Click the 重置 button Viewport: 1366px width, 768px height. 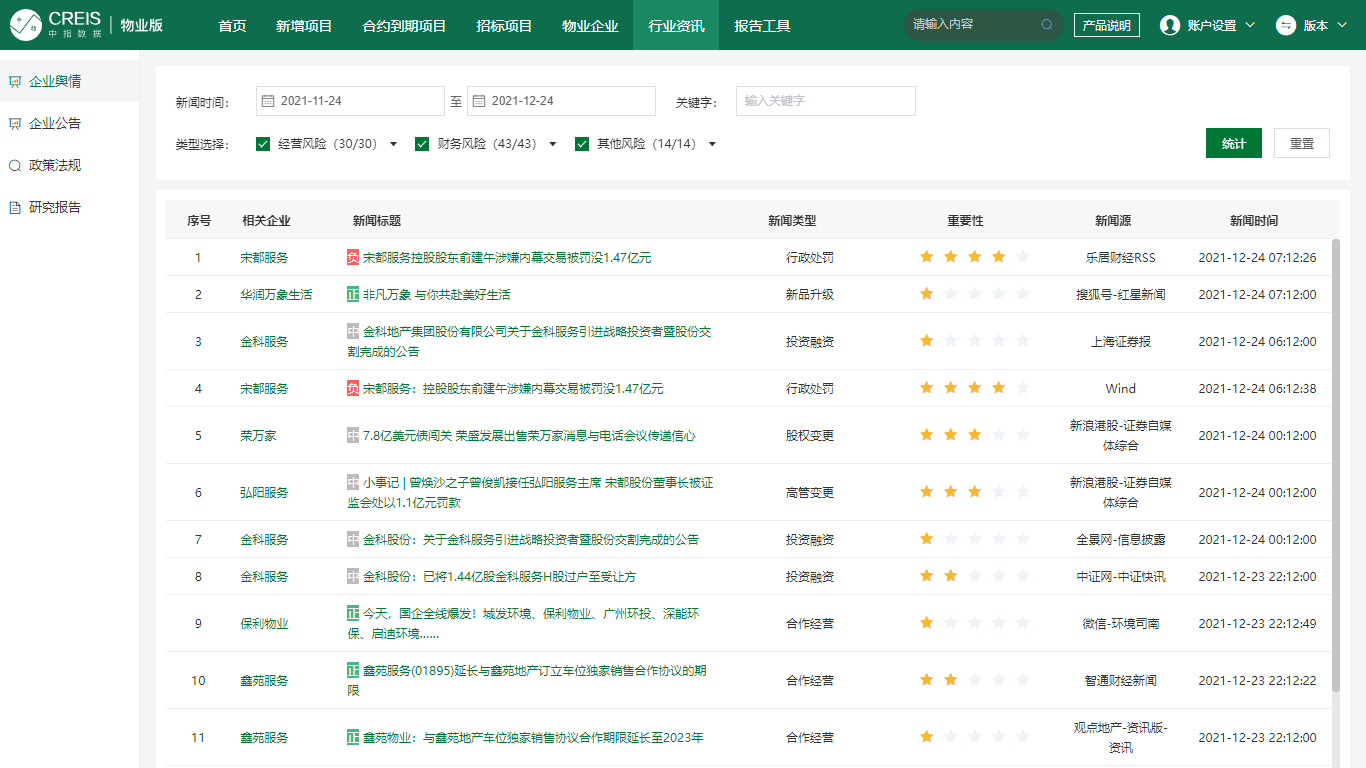(1301, 144)
